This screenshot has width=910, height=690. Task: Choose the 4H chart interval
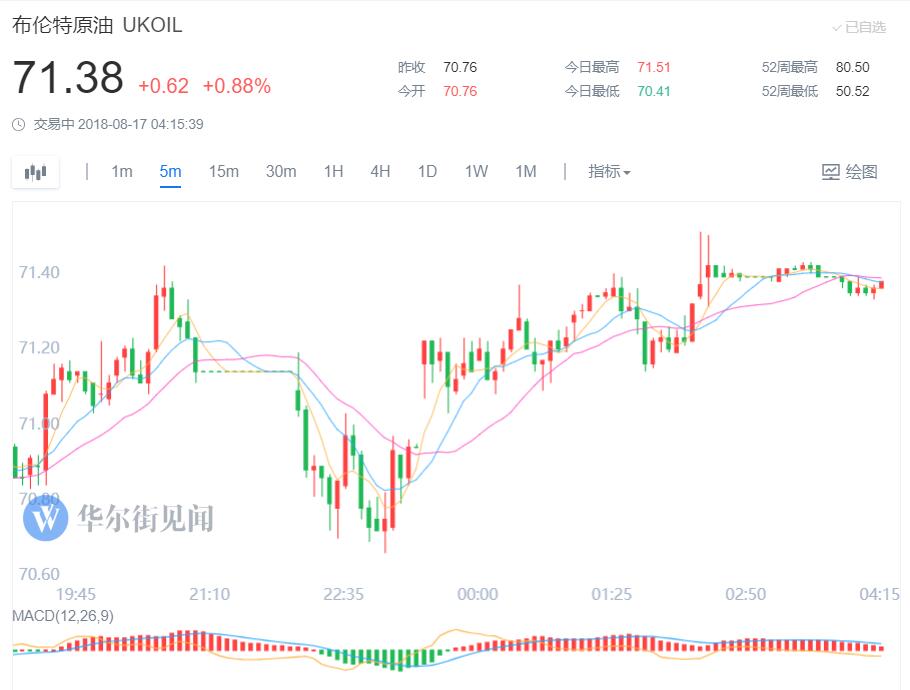[380, 172]
